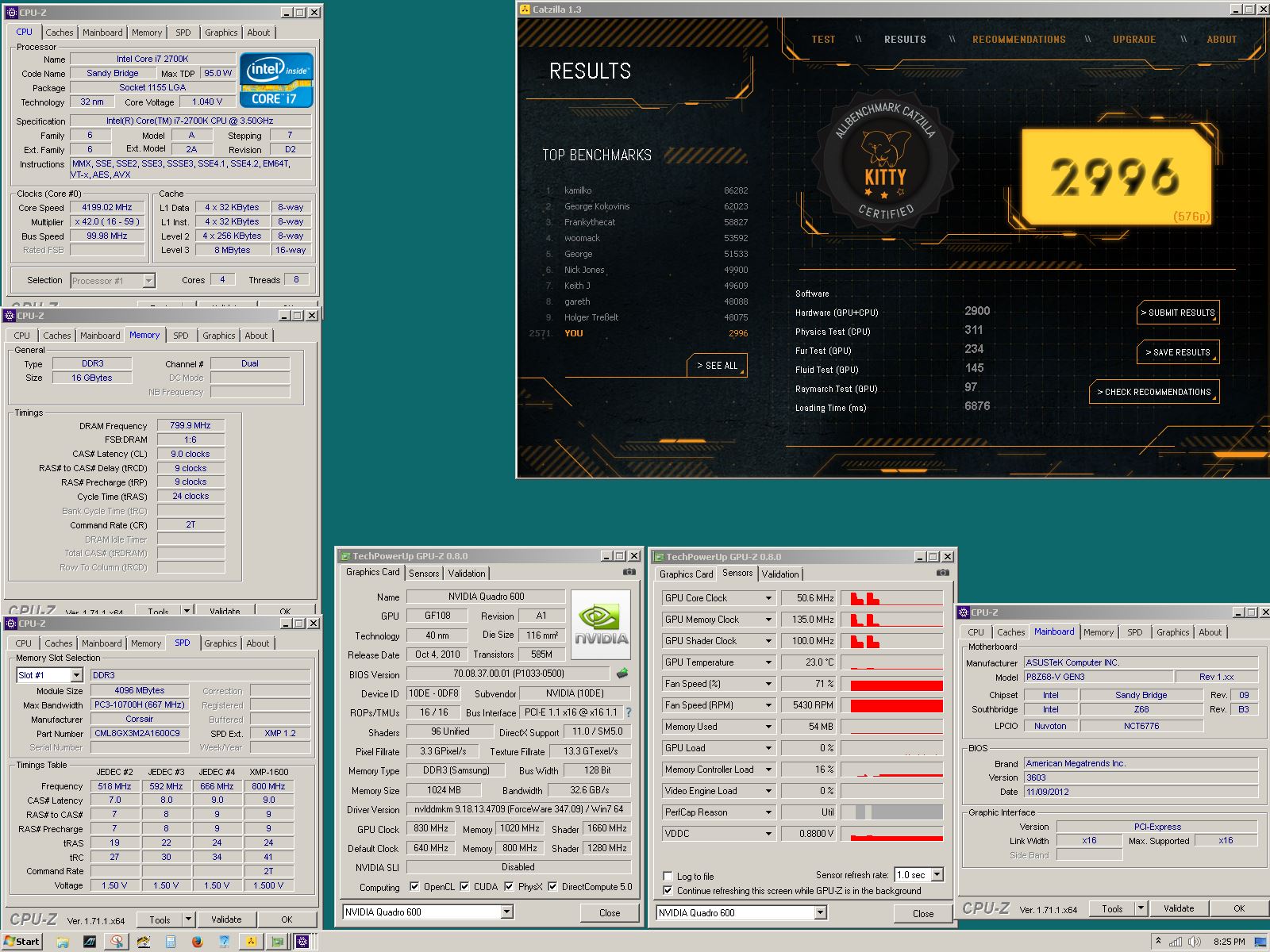
Task: Open the ABOUT tab in Catzilla
Action: click(x=1222, y=39)
